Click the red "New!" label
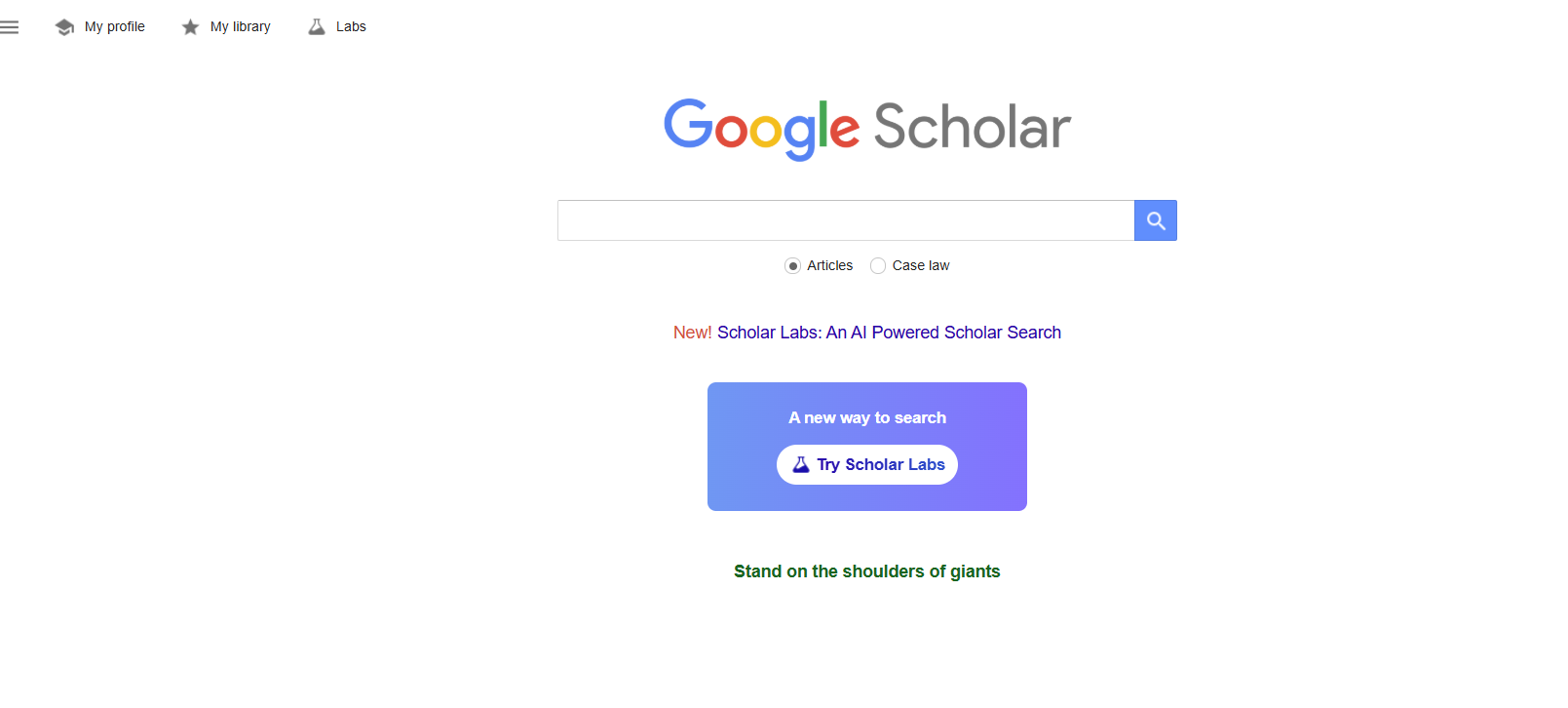 click(692, 333)
